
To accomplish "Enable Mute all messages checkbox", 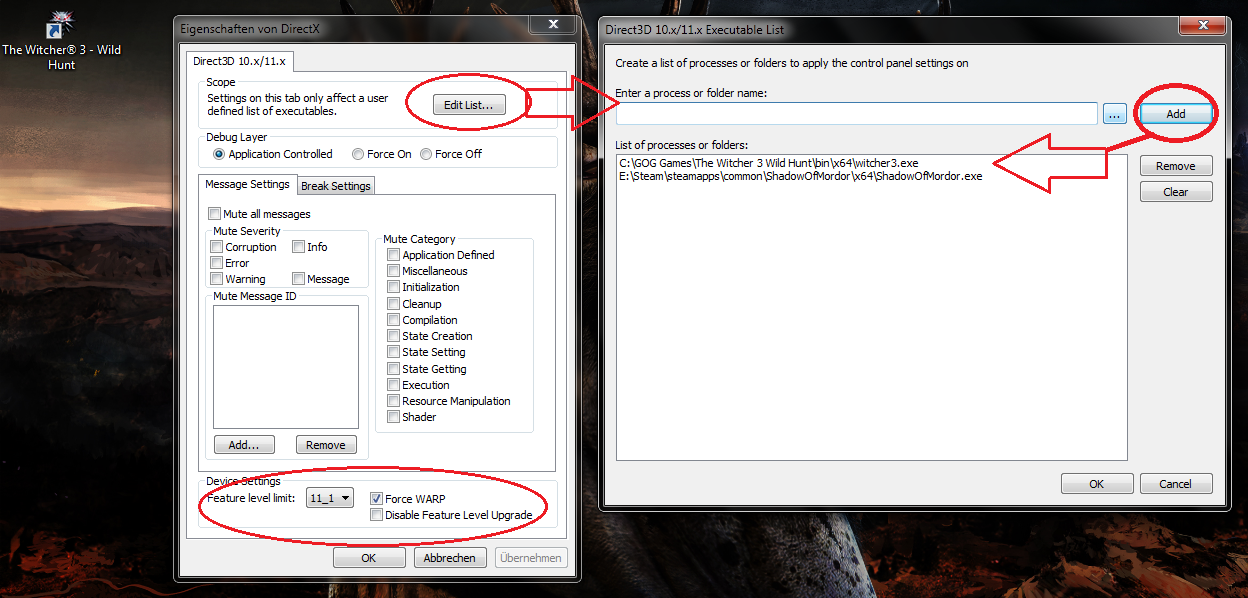I will [214, 214].
